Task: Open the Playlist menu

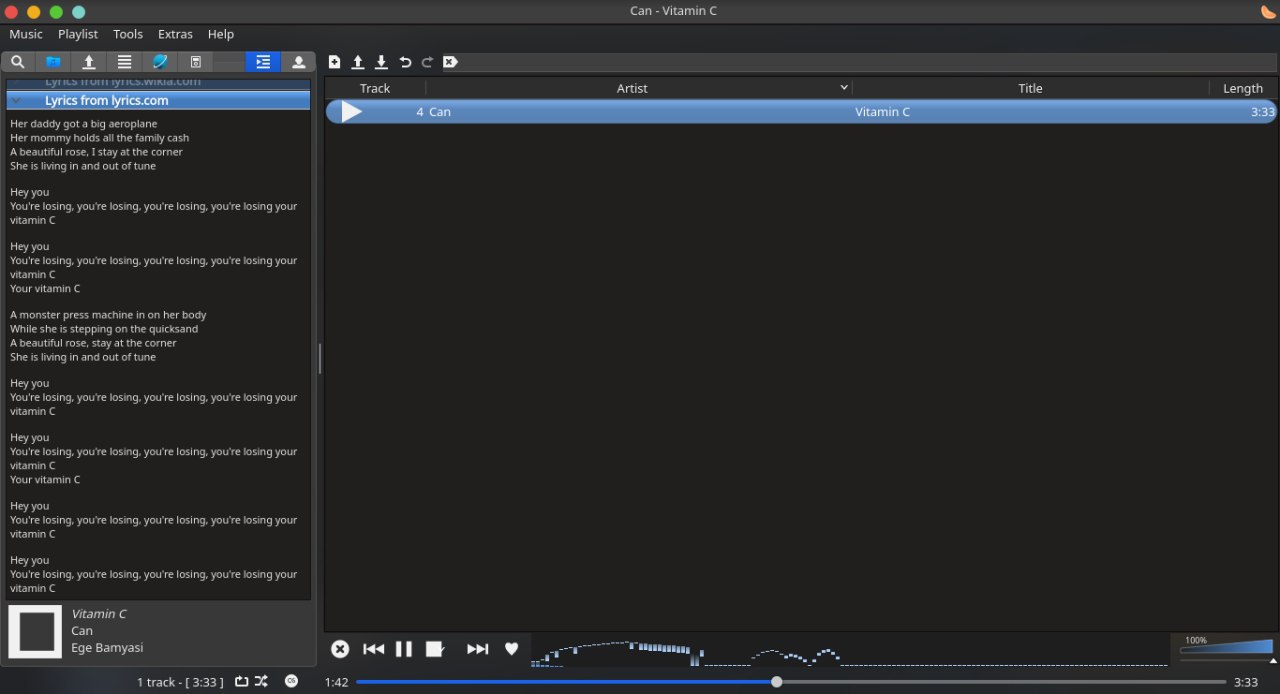Action: pyautogui.click(x=78, y=34)
